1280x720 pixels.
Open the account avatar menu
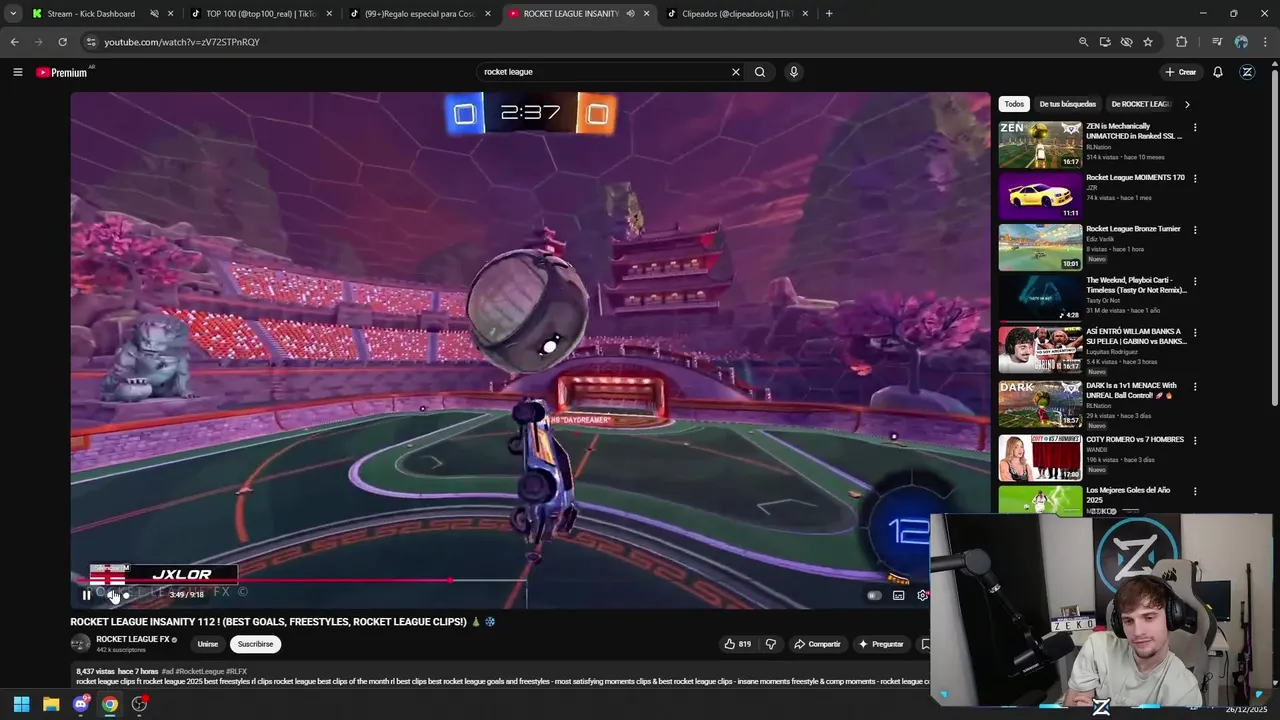pos(1247,72)
